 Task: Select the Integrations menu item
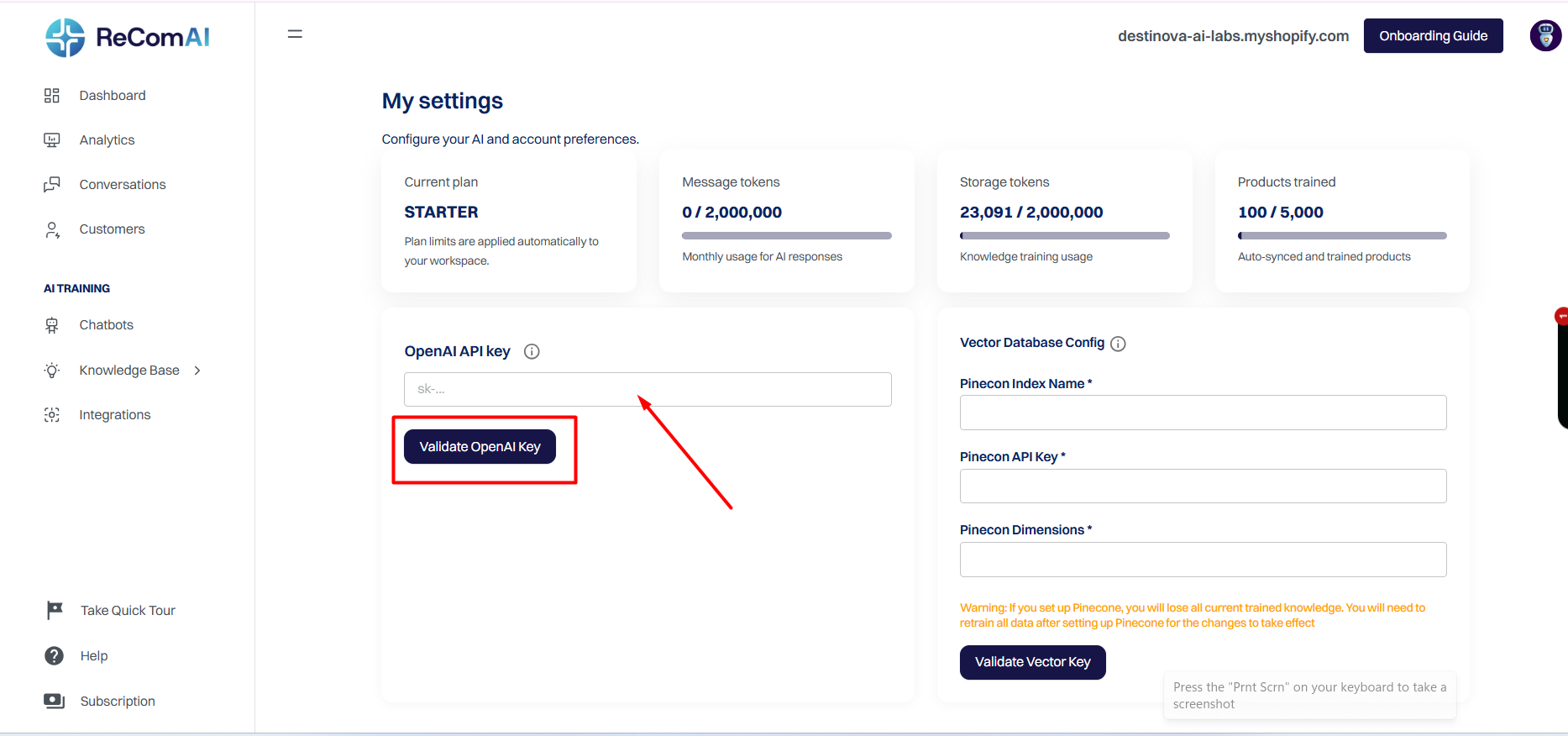(x=115, y=415)
